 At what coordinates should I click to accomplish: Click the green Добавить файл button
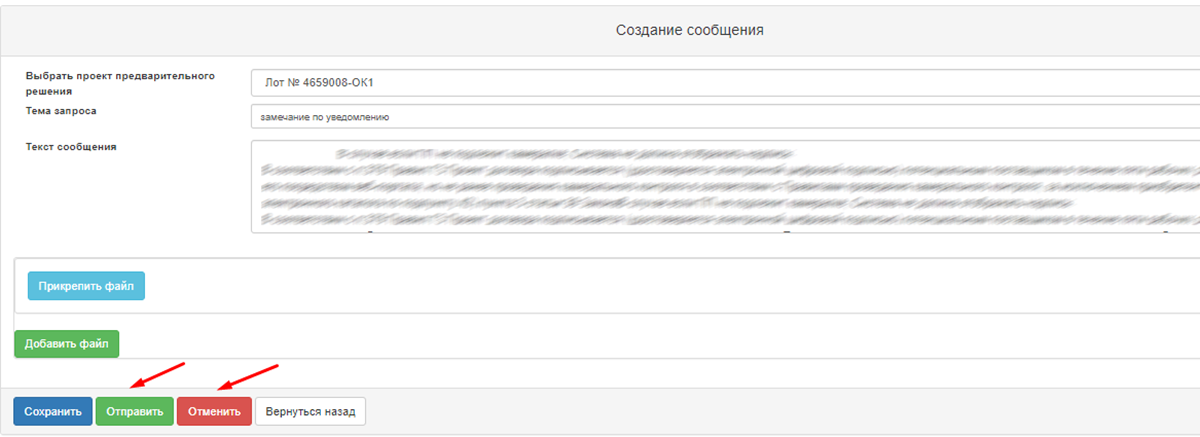click(66, 343)
